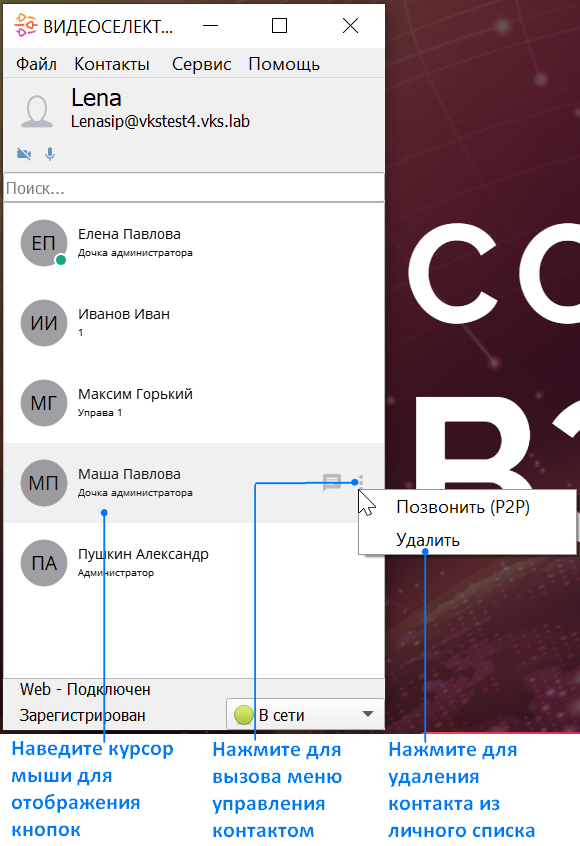Toggle the camera off icon under Lena

pos(24,154)
